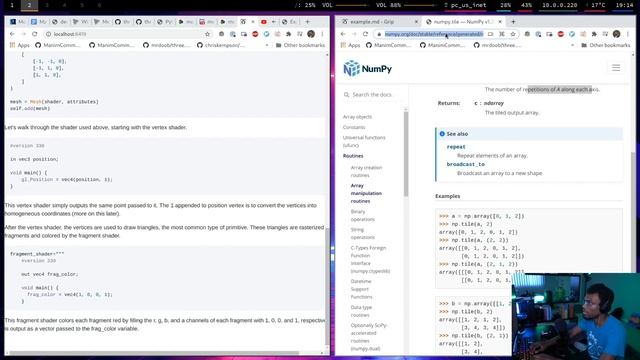Close the example.md - Grip tab
Image resolution: width=640 pixels, height=360 pixels.
click(x=416, y=22)
